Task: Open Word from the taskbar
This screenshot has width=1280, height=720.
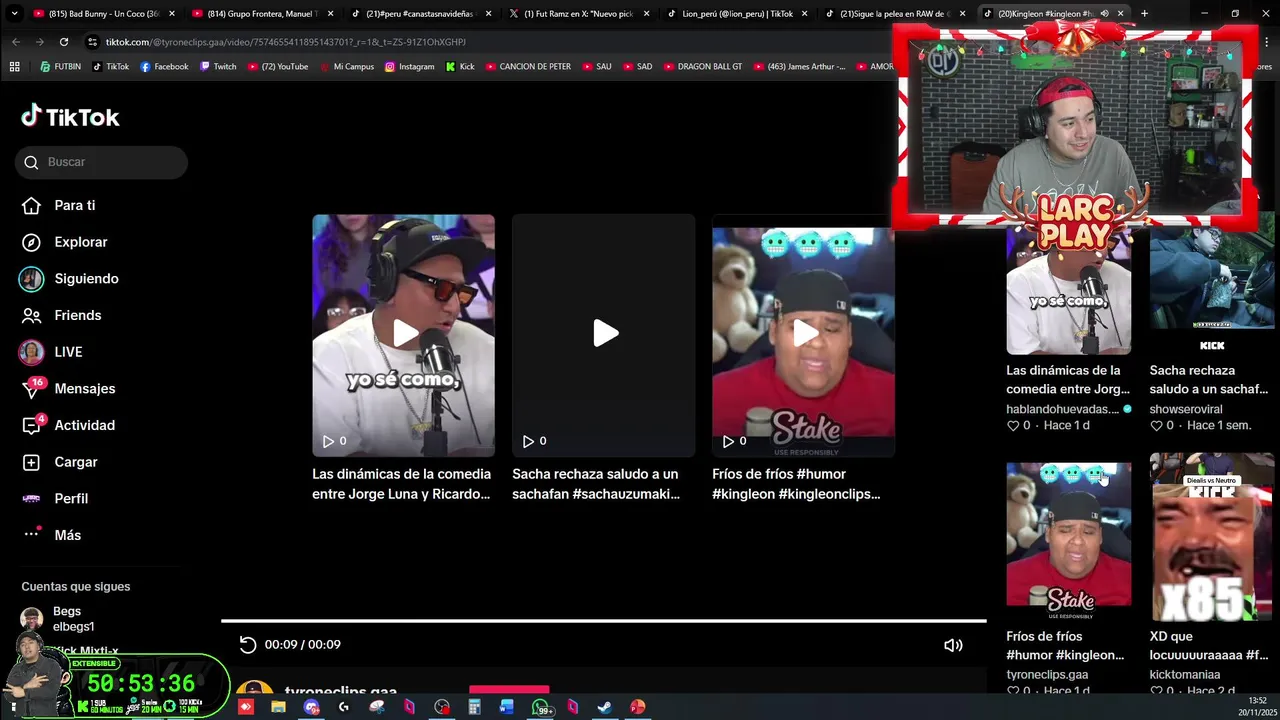Action: click(x=507, y=707)
